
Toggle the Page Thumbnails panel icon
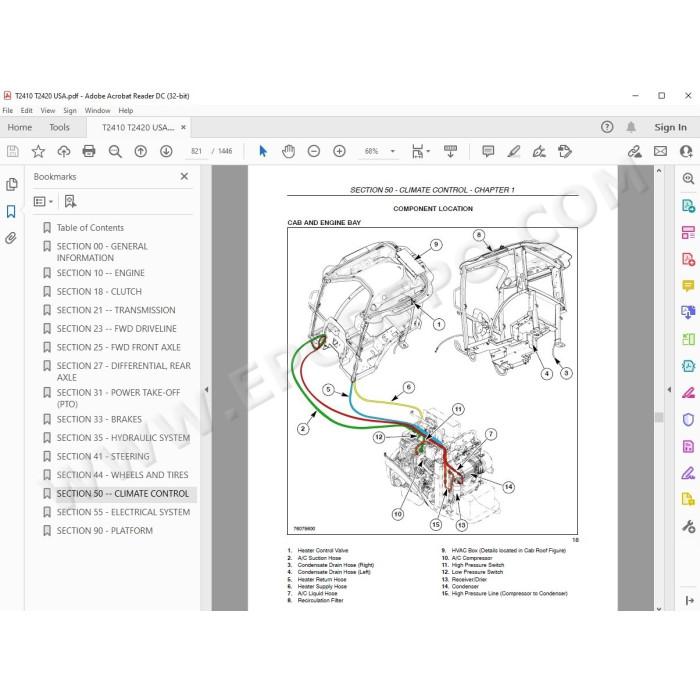tap(12, 184)
